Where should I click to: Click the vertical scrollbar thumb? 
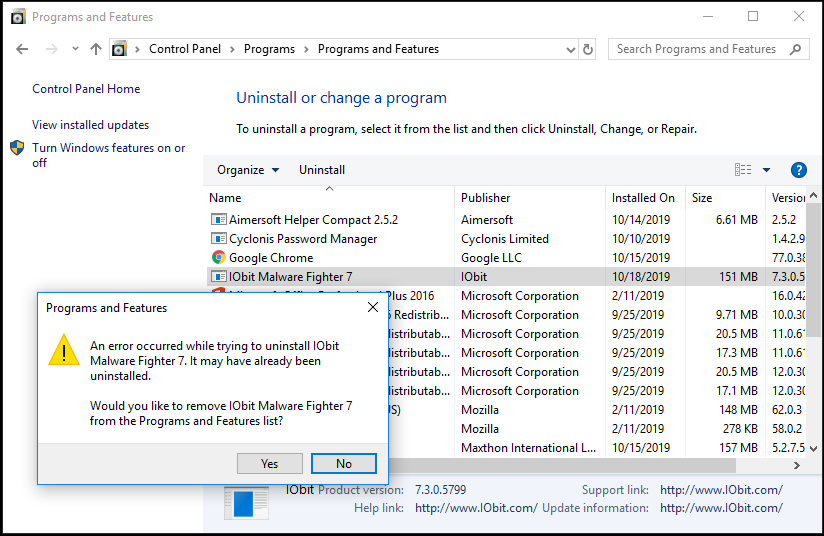tap(813, 270)
